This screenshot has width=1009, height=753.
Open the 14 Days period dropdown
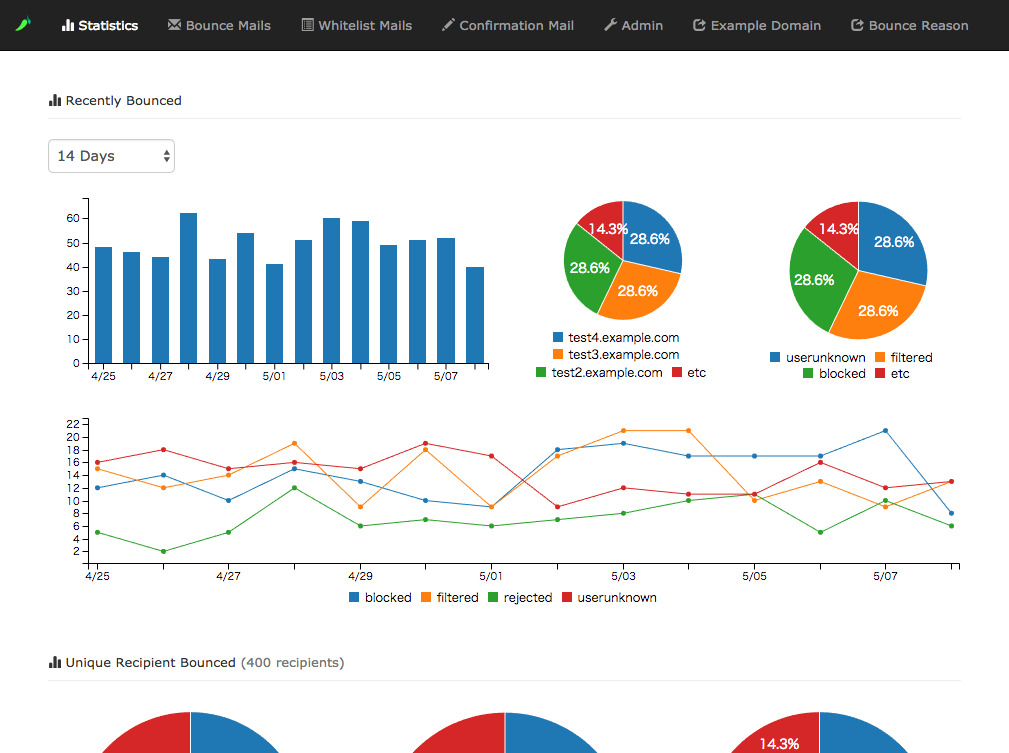tap(111, 156)
